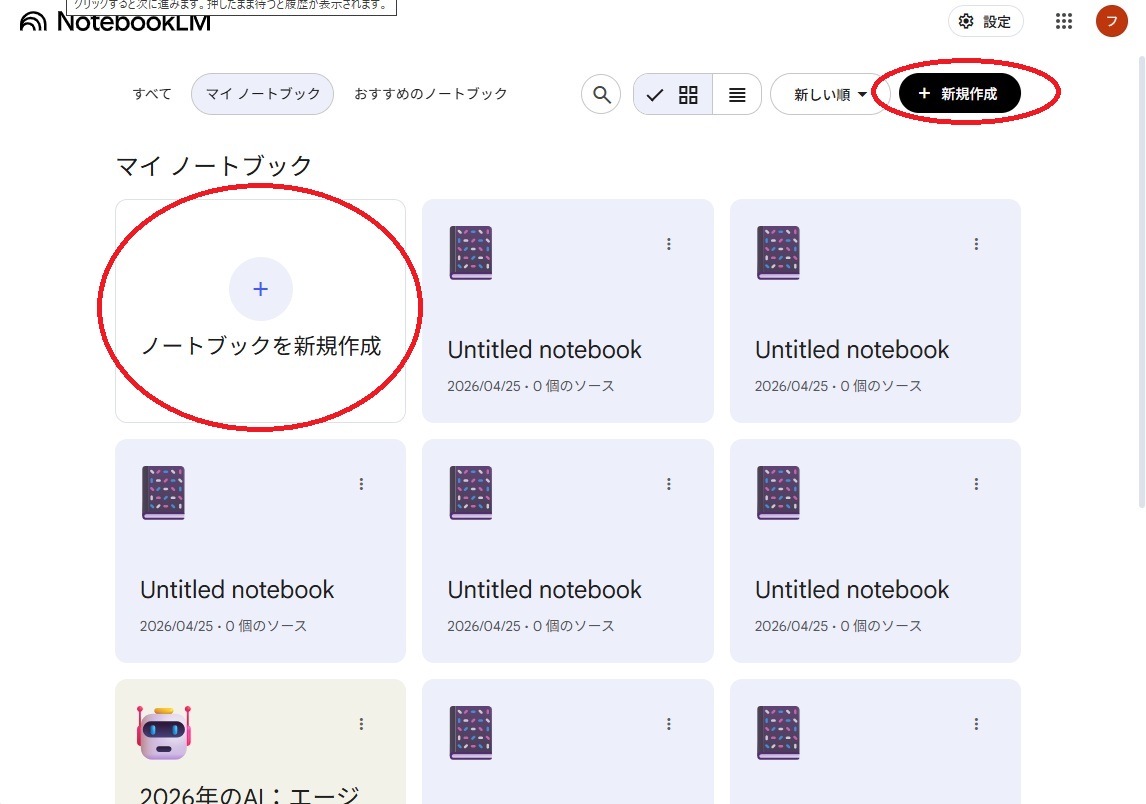Click the NotebookLM logo
Image resolution: width=1146 pixels, height=804 pixels.
(115, 21)
